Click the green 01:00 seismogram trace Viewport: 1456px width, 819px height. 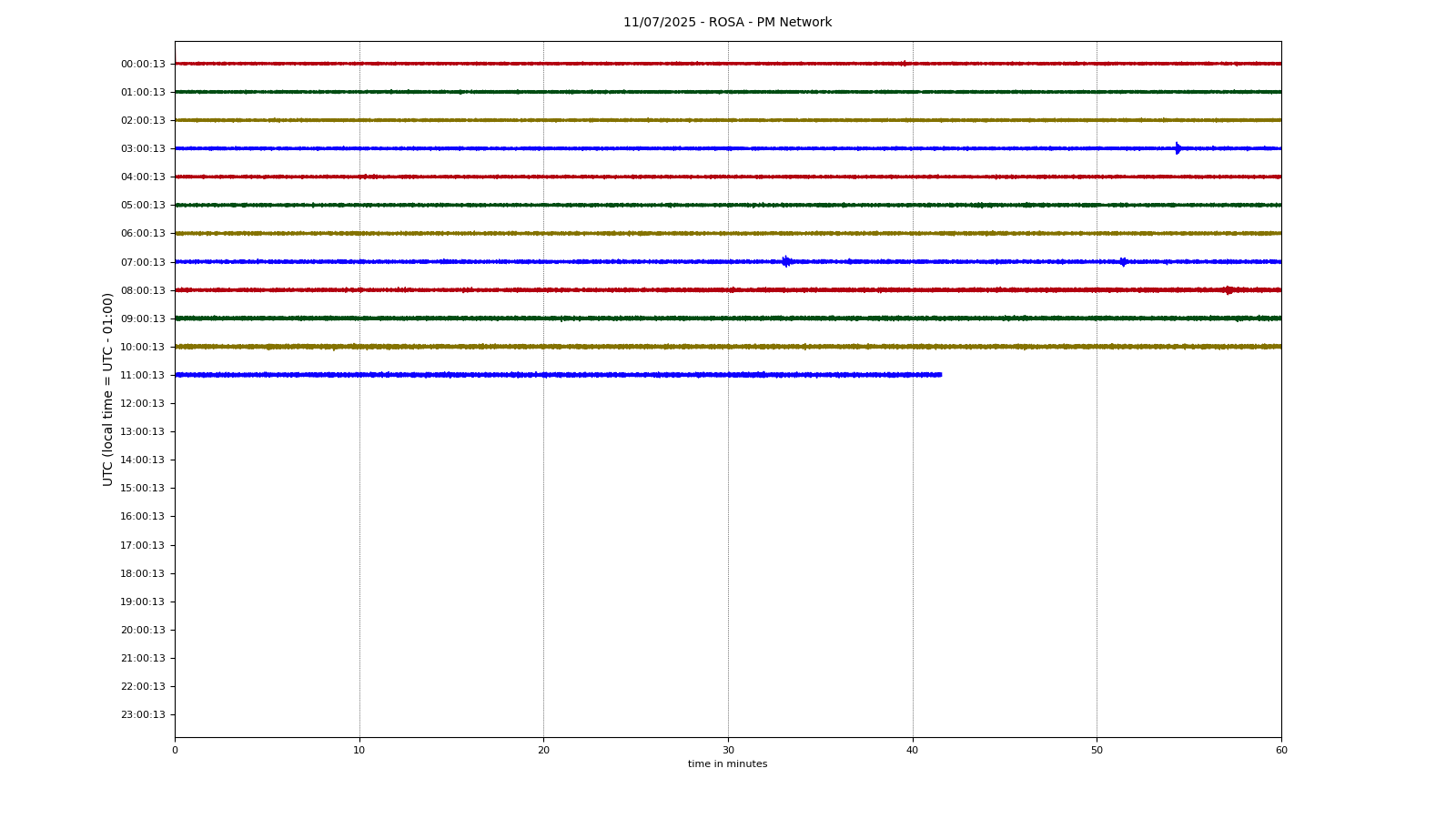point(728,92)
